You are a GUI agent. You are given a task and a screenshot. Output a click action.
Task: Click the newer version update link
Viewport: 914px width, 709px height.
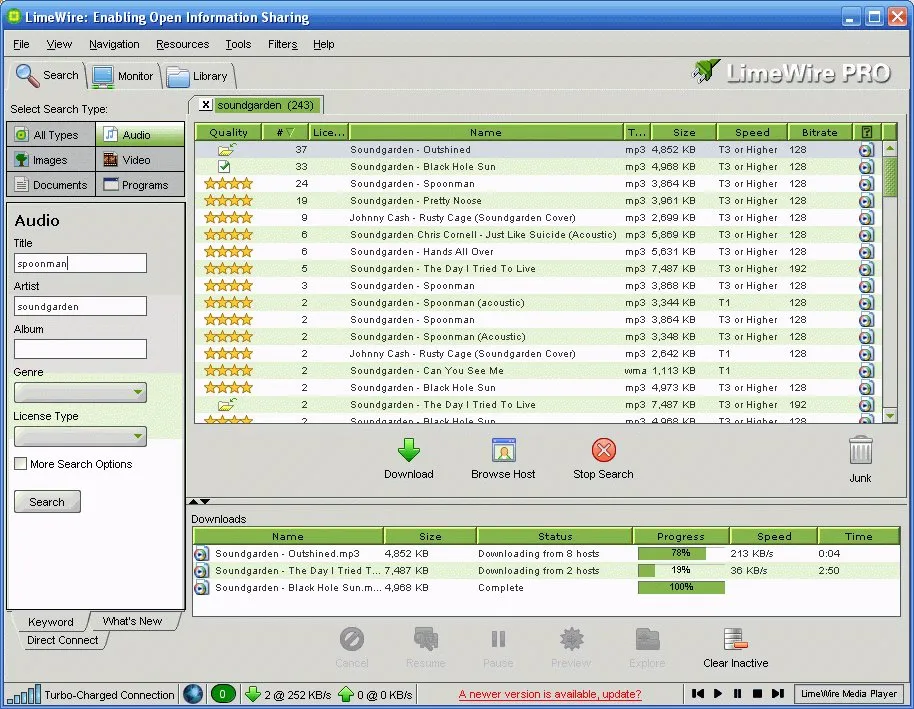point(548,694)
